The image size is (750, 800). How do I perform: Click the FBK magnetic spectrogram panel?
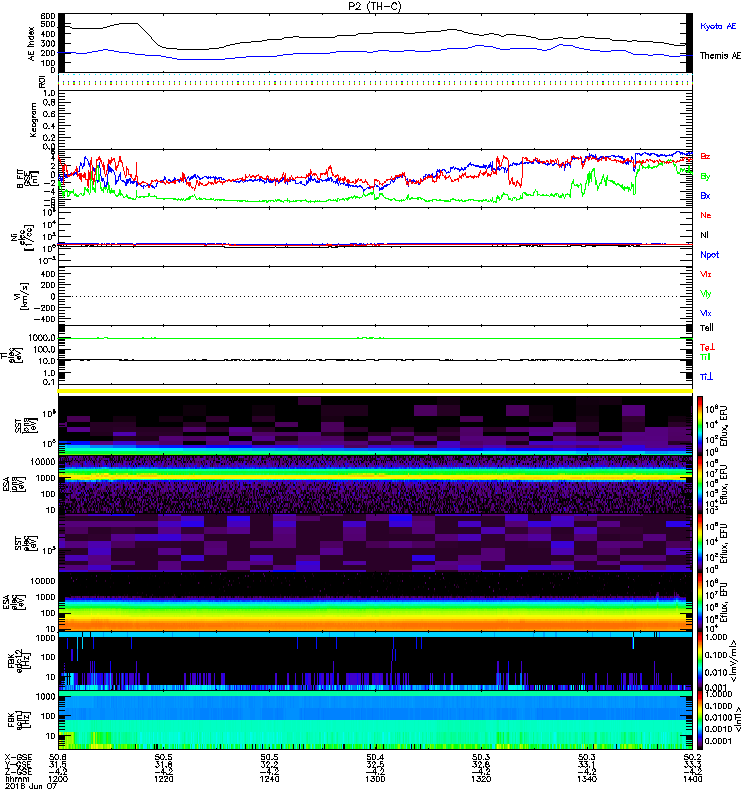click(x=375, y=720)
